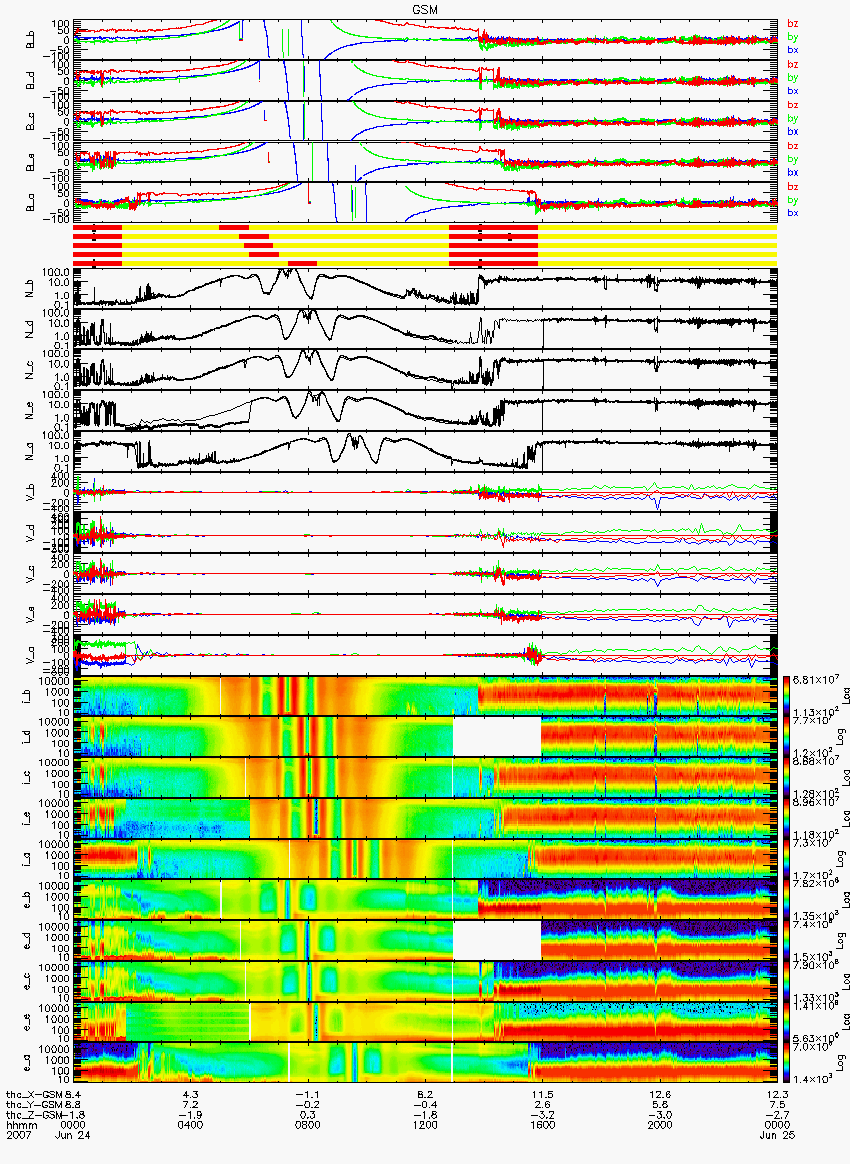Click the N_a density axis label
The image size is (850, 1164).
click(31, 451)
